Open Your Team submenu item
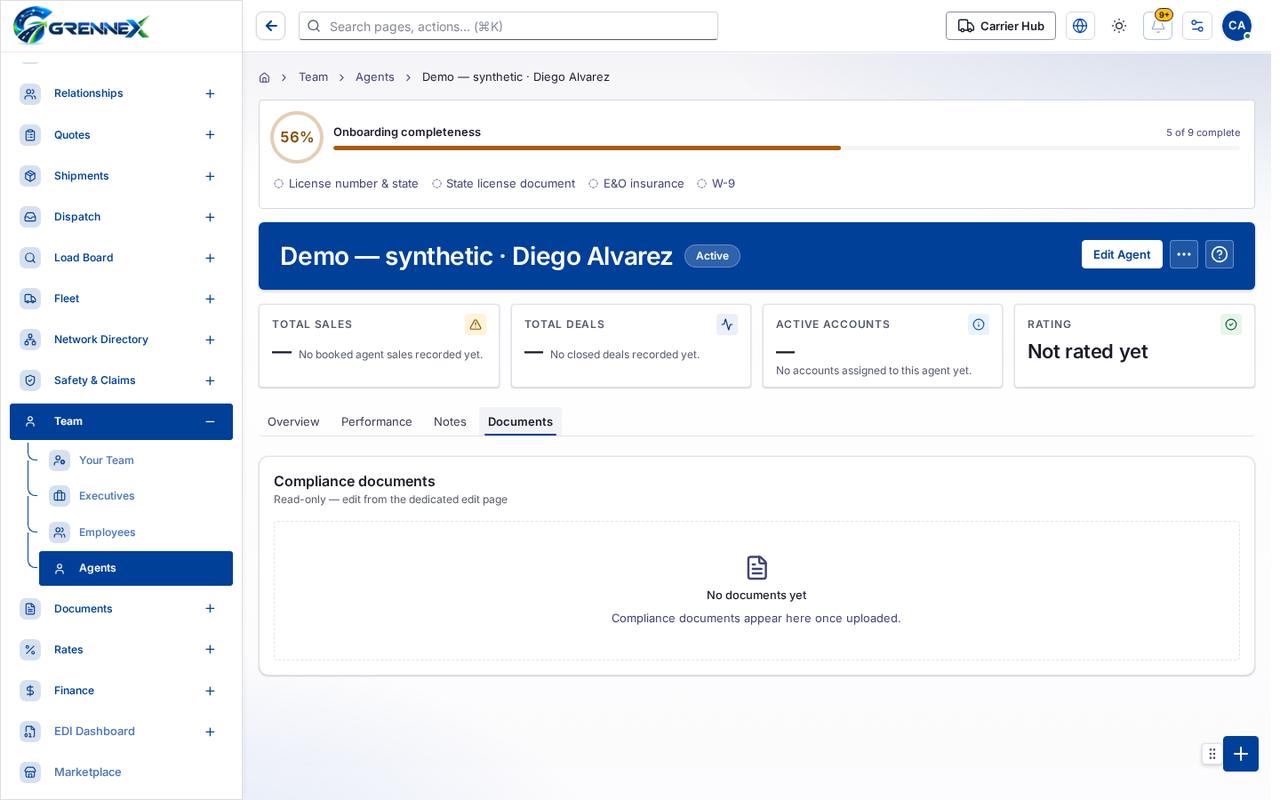The width and height of the screenshot is (1280, 800). [136, 460]
